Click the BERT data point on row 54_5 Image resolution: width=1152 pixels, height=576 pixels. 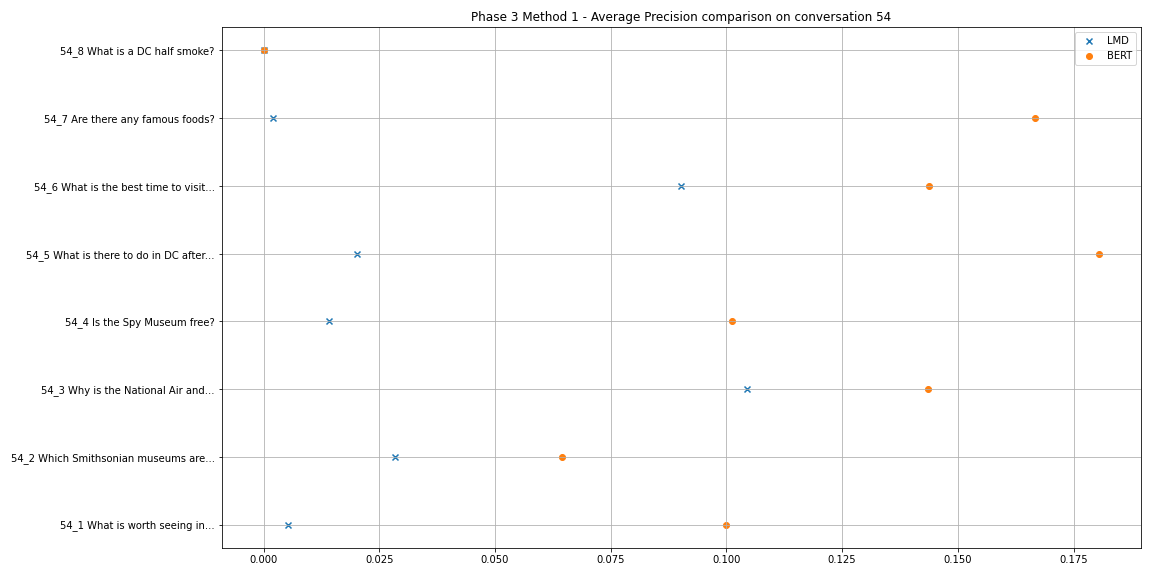pos(1099,254)
